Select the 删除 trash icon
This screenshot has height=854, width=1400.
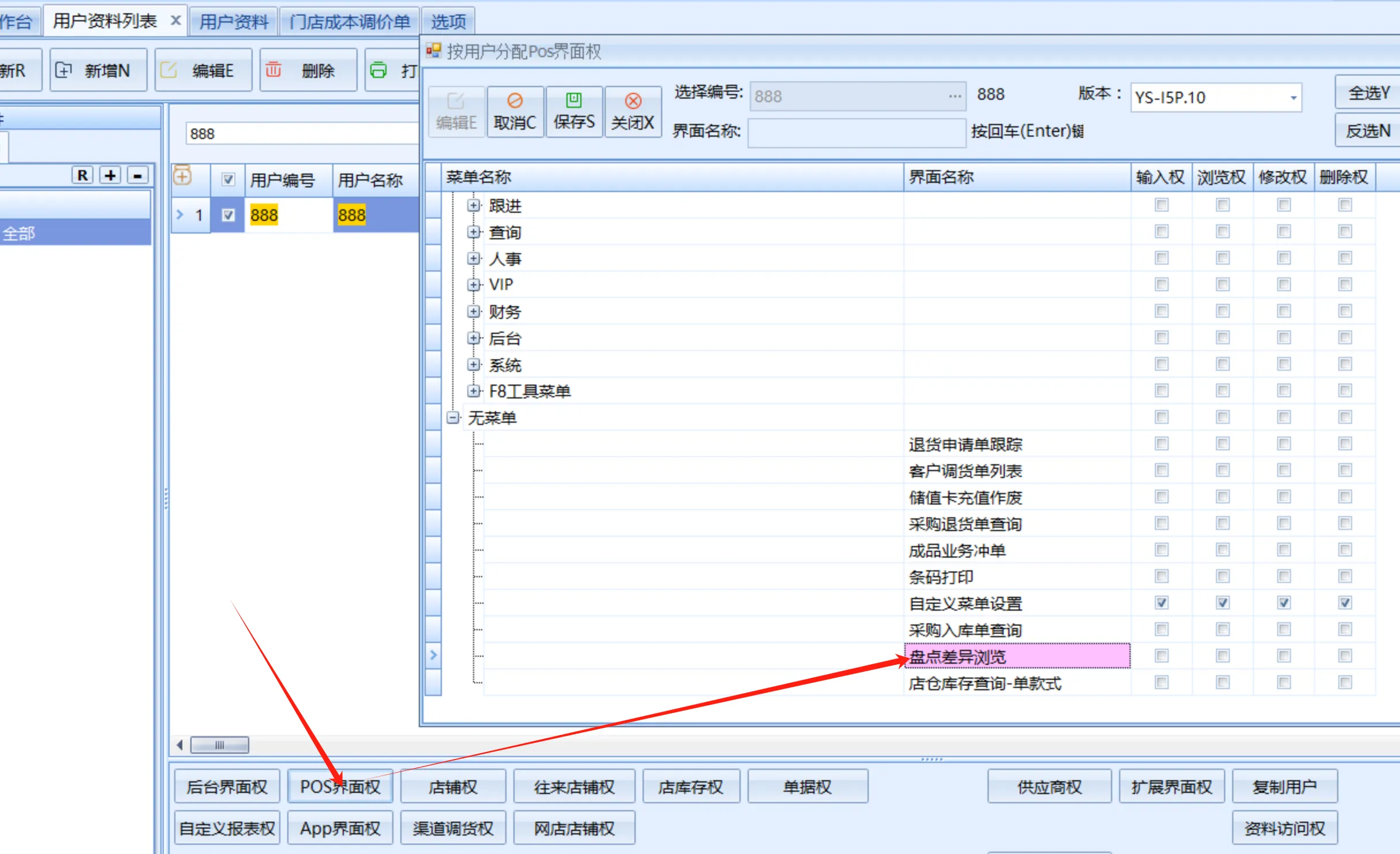[273, 70]
